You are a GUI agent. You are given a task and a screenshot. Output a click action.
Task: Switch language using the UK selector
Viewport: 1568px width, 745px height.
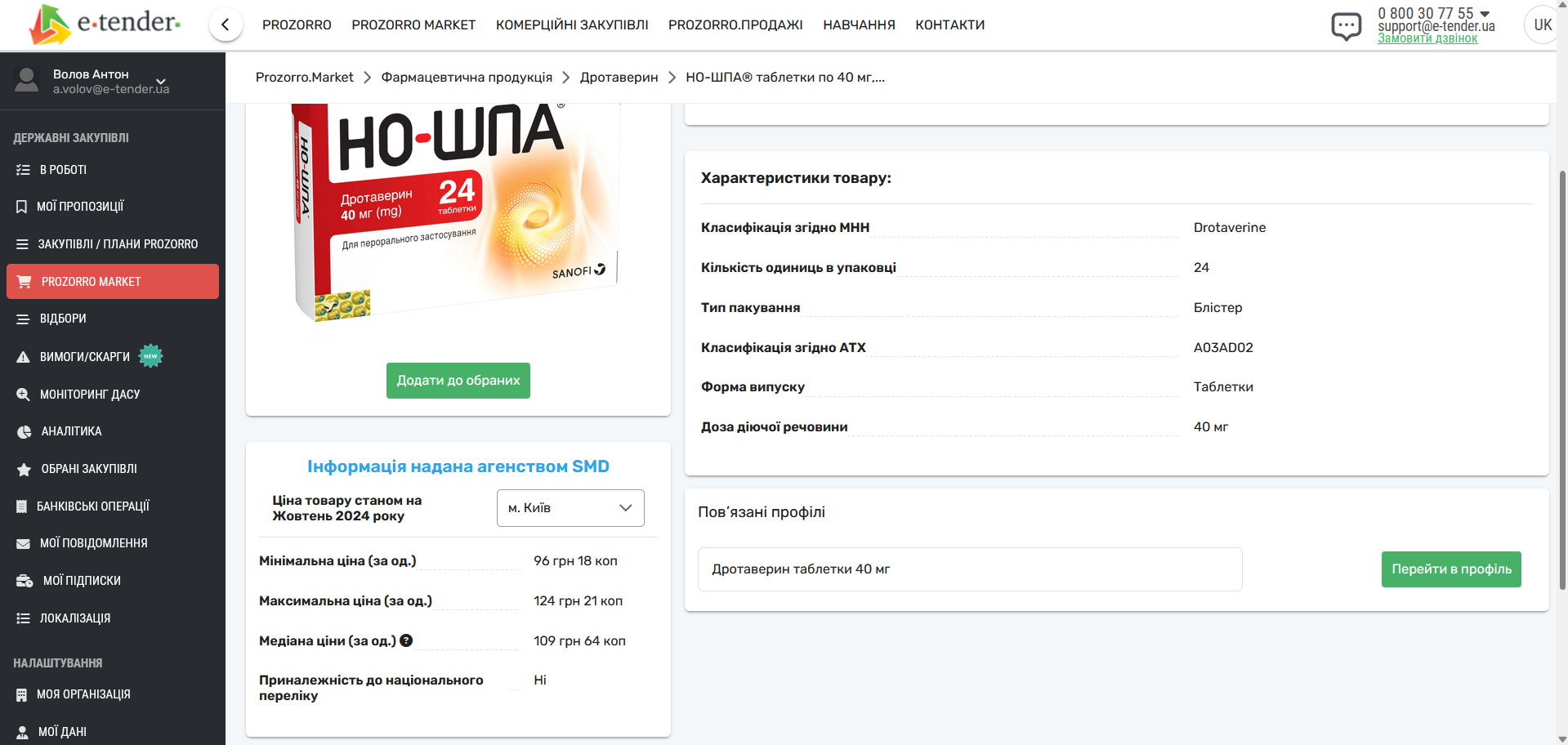pyautogui.click(x=1542, y=25)
